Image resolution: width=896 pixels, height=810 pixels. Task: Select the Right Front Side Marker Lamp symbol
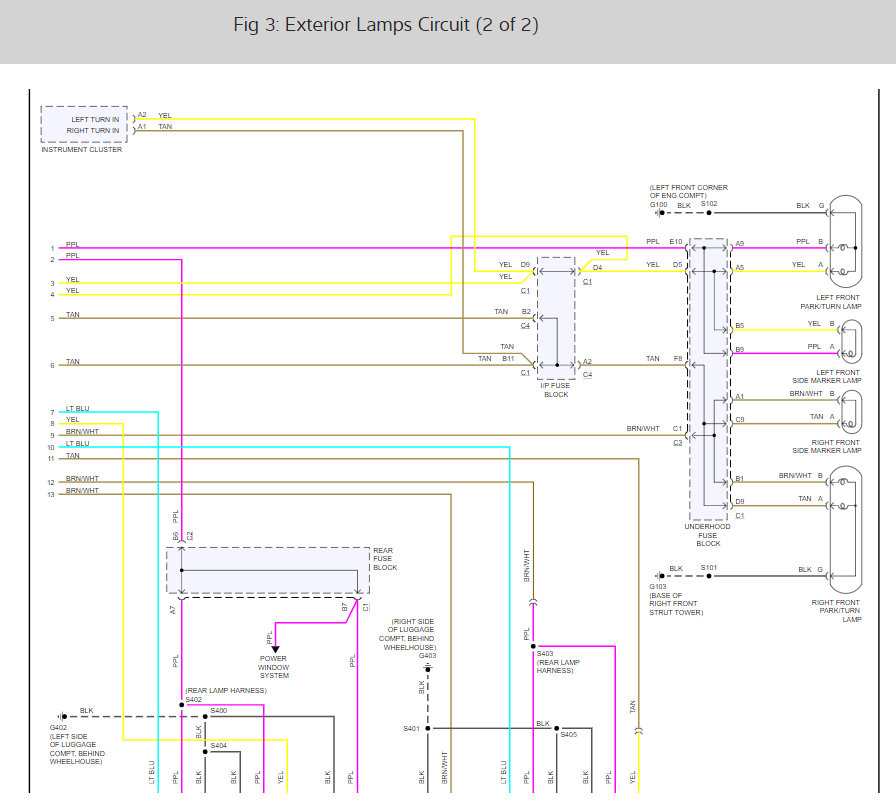coord(849,411)
